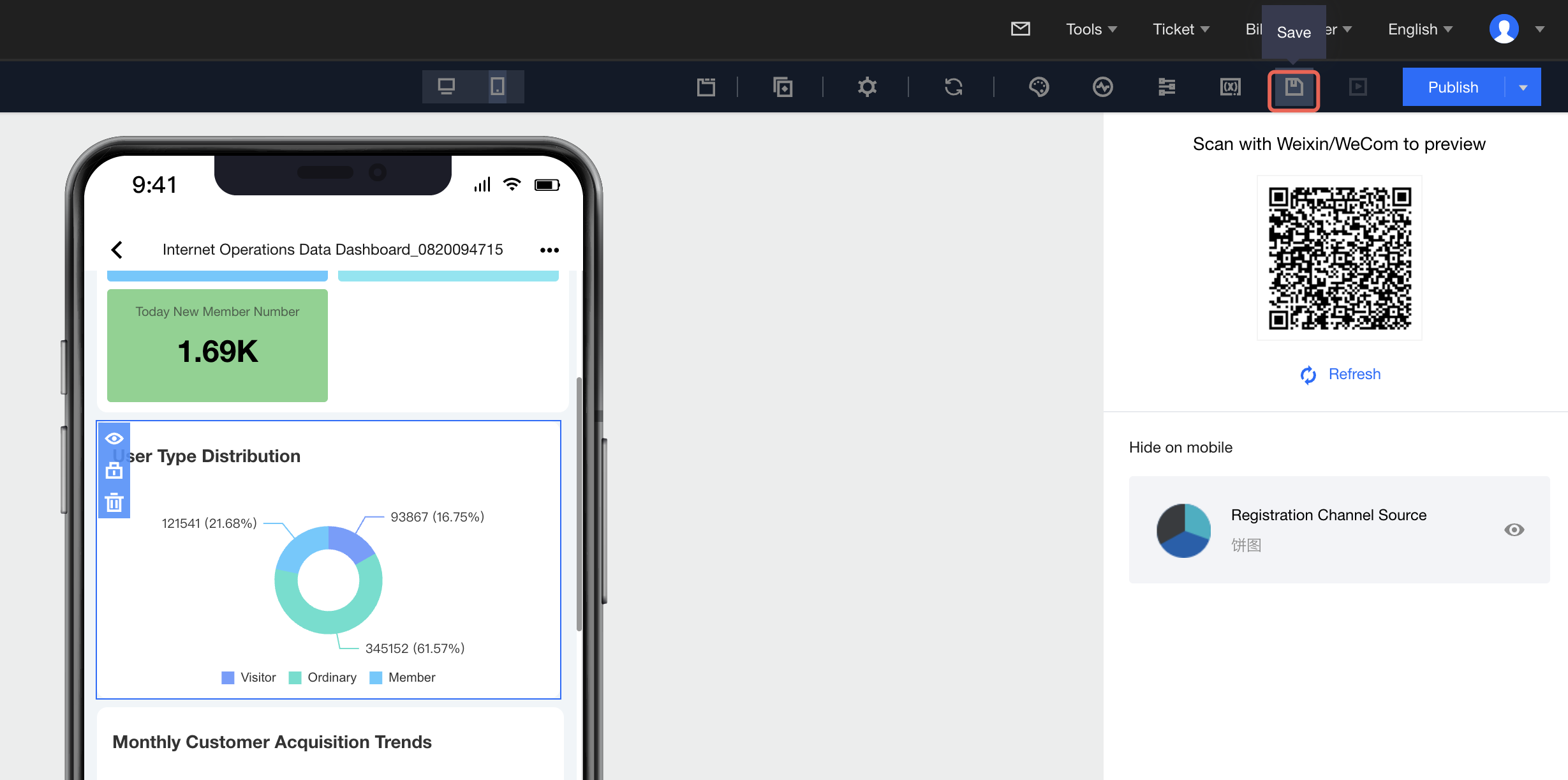Click the gear settings icon
Screen dimensions: 1568x780
click(867, 87)
